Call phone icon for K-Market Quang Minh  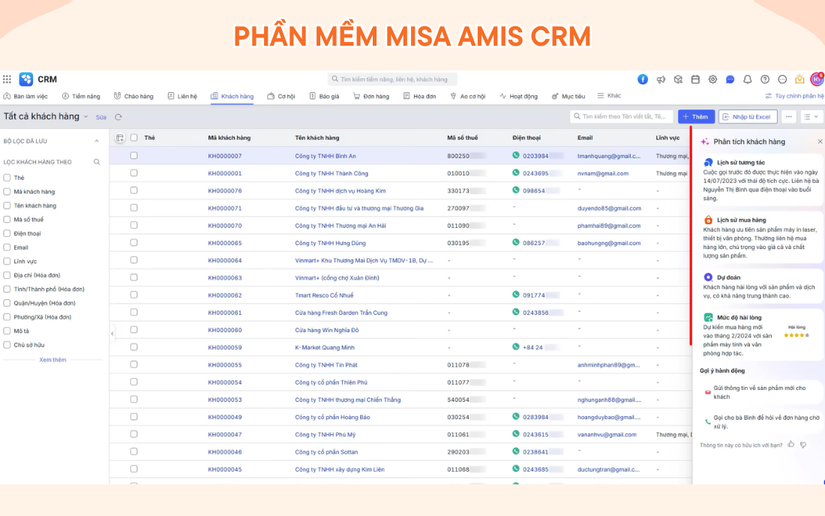tap(516, 347)
